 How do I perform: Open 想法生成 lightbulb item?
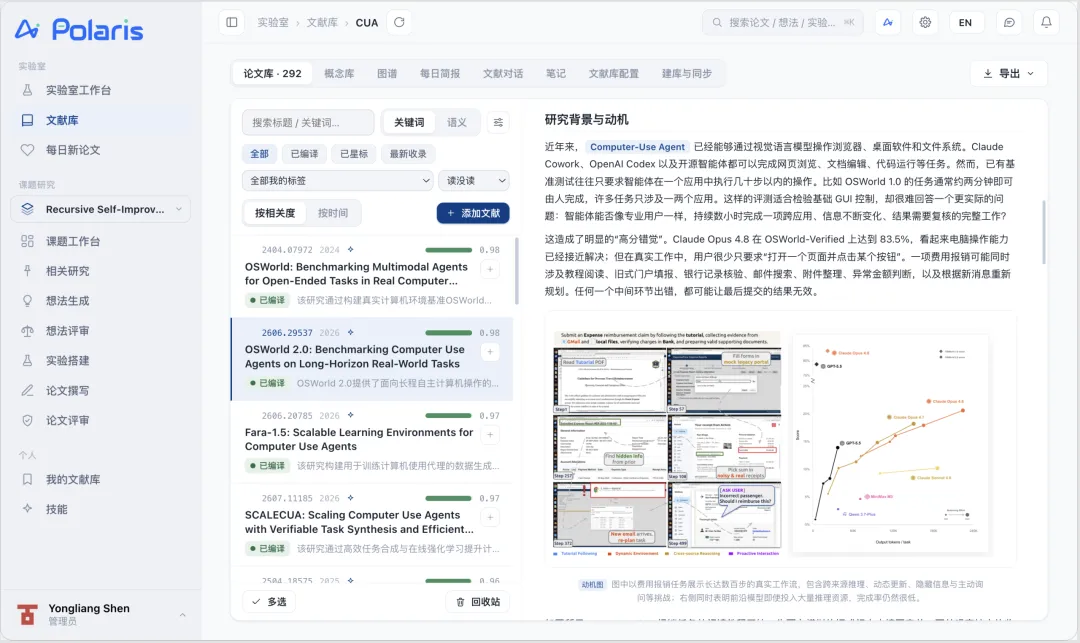tap(101, 301)
